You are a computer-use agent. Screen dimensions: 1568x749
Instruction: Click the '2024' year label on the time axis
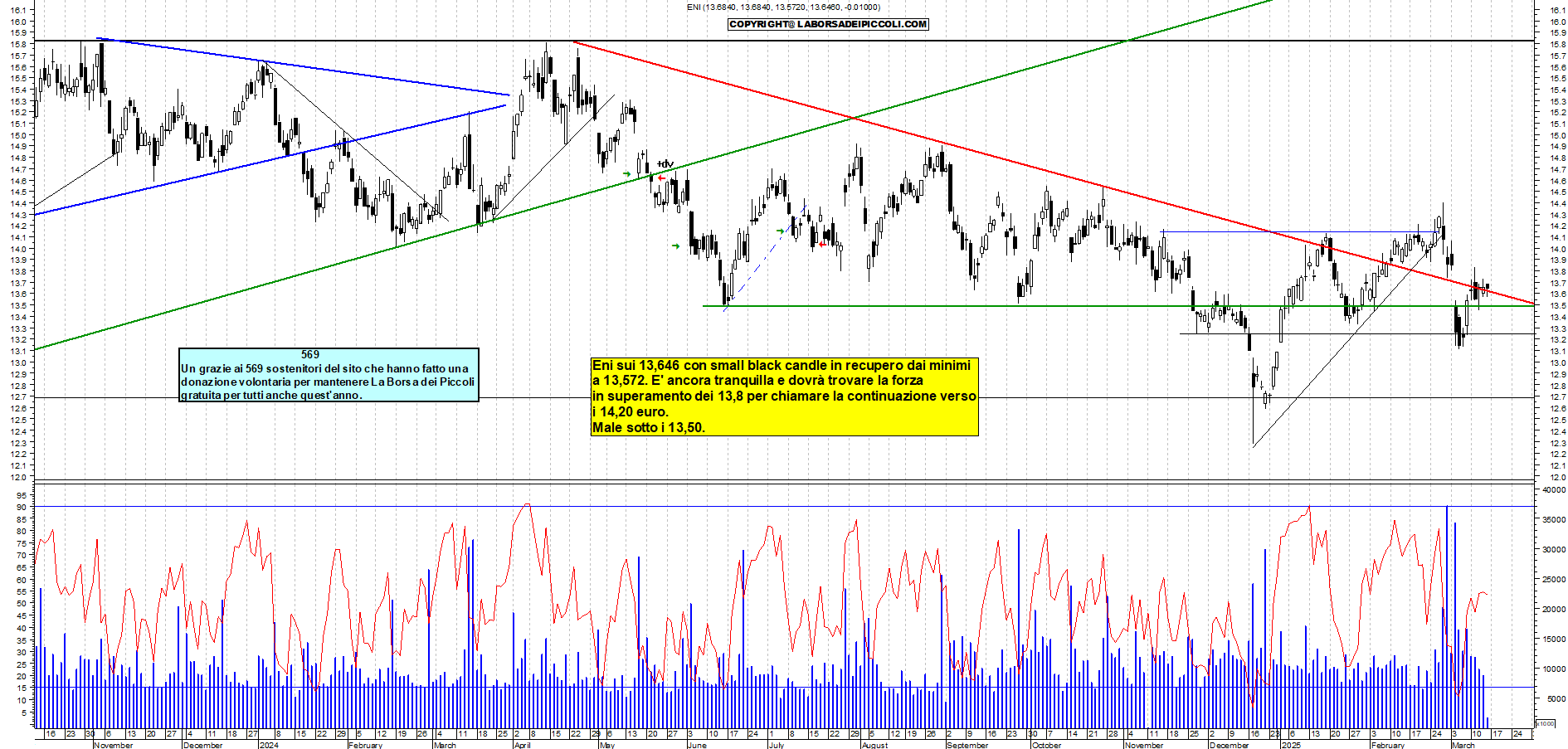[x=269, y=745]
